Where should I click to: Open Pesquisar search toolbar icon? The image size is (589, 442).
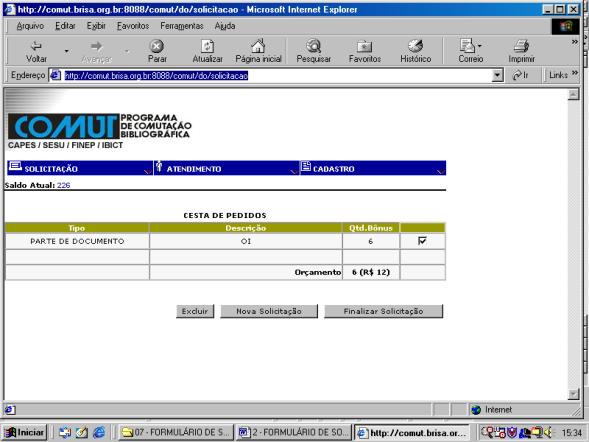pos(313,46)
